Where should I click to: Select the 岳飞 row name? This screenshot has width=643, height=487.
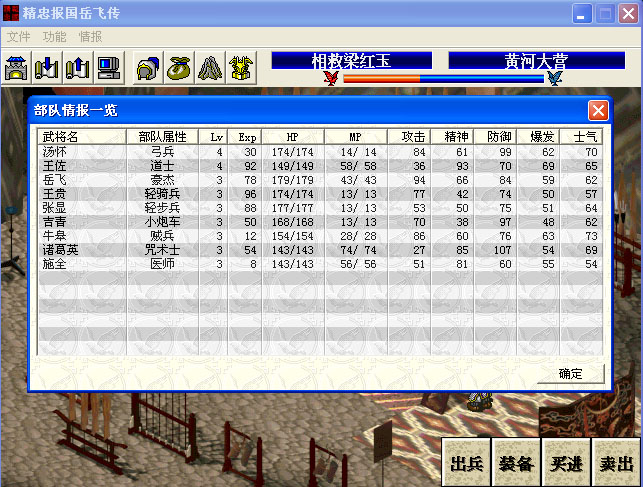tap(55, 180)
